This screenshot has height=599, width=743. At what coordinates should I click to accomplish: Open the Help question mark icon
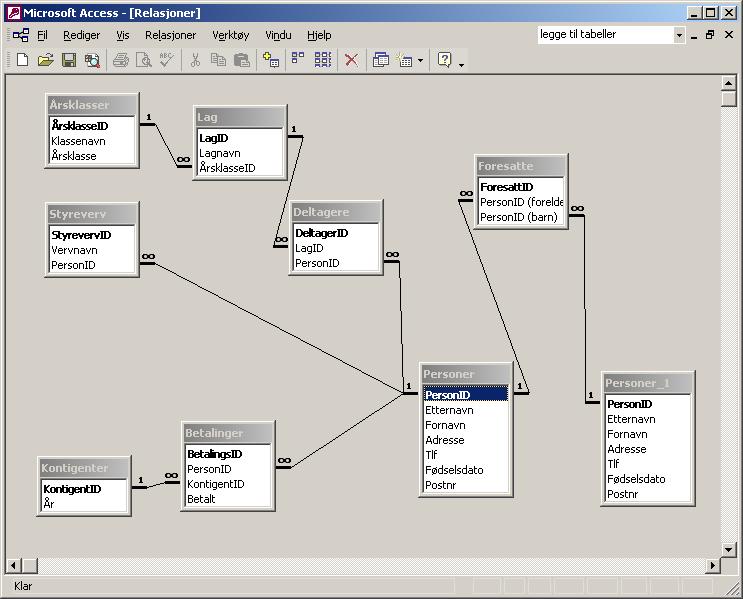444,60
